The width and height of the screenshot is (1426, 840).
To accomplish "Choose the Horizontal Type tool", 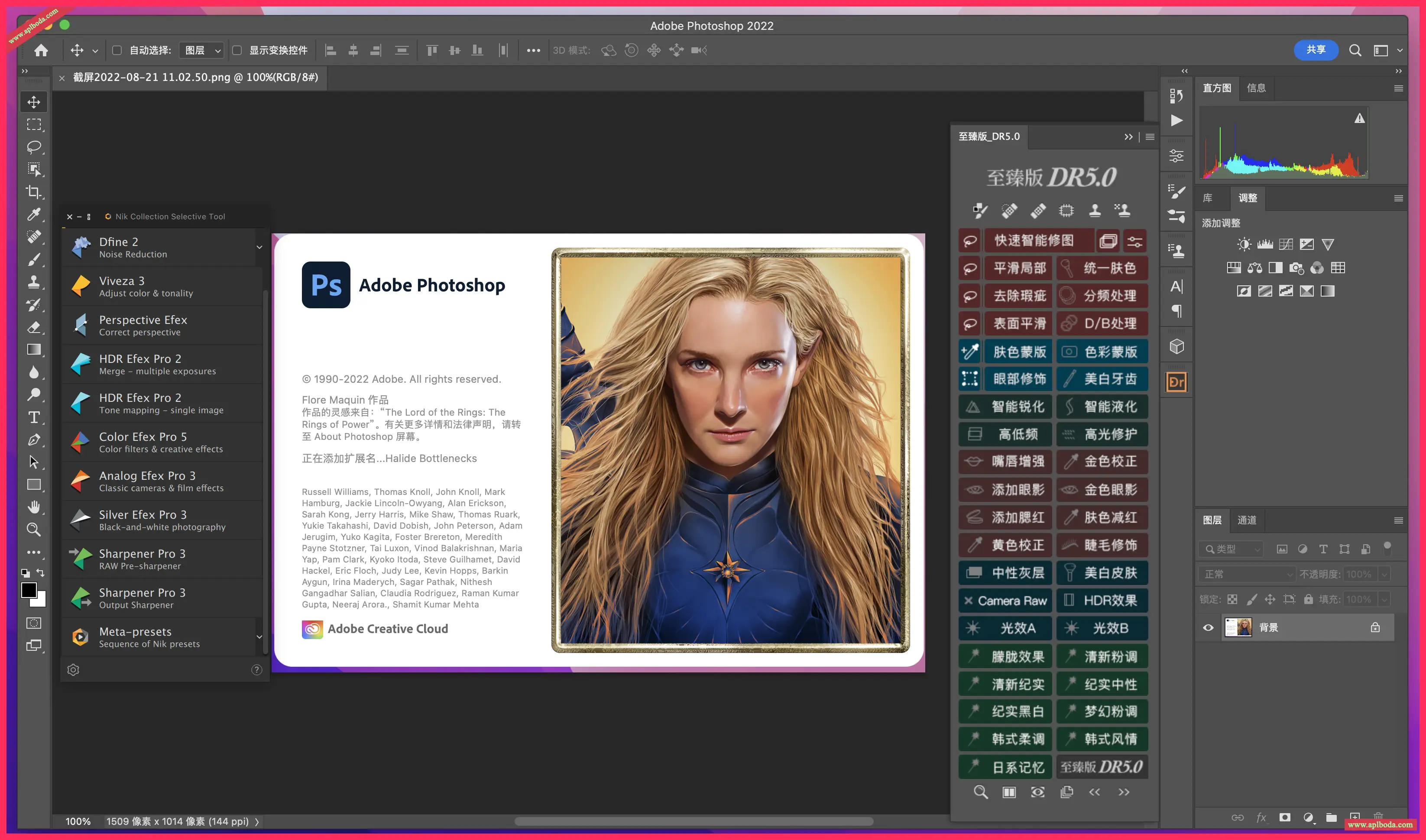I will [34, 418].
